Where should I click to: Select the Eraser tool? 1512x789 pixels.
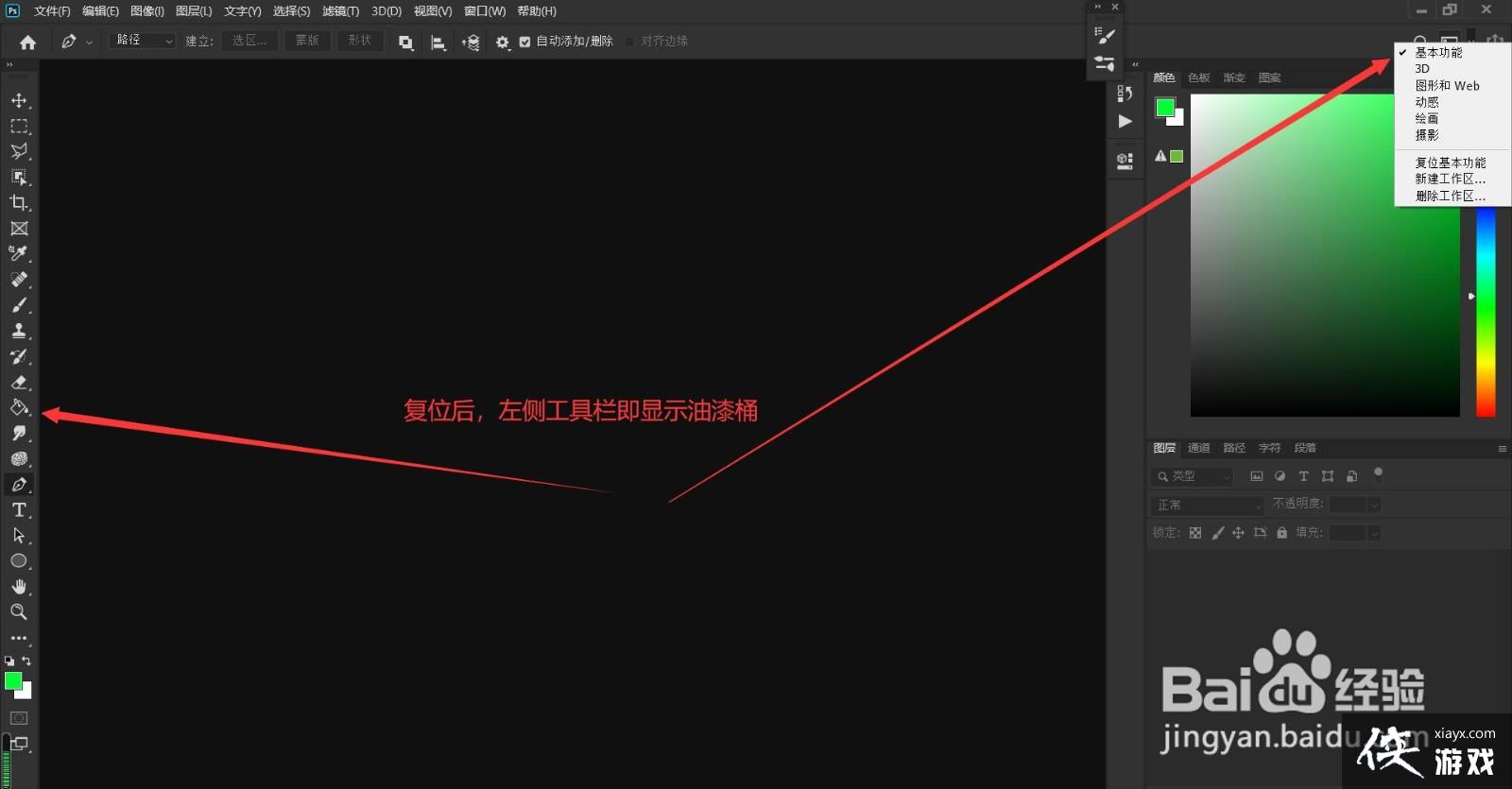pyautogui.click(x=19, y=383)
